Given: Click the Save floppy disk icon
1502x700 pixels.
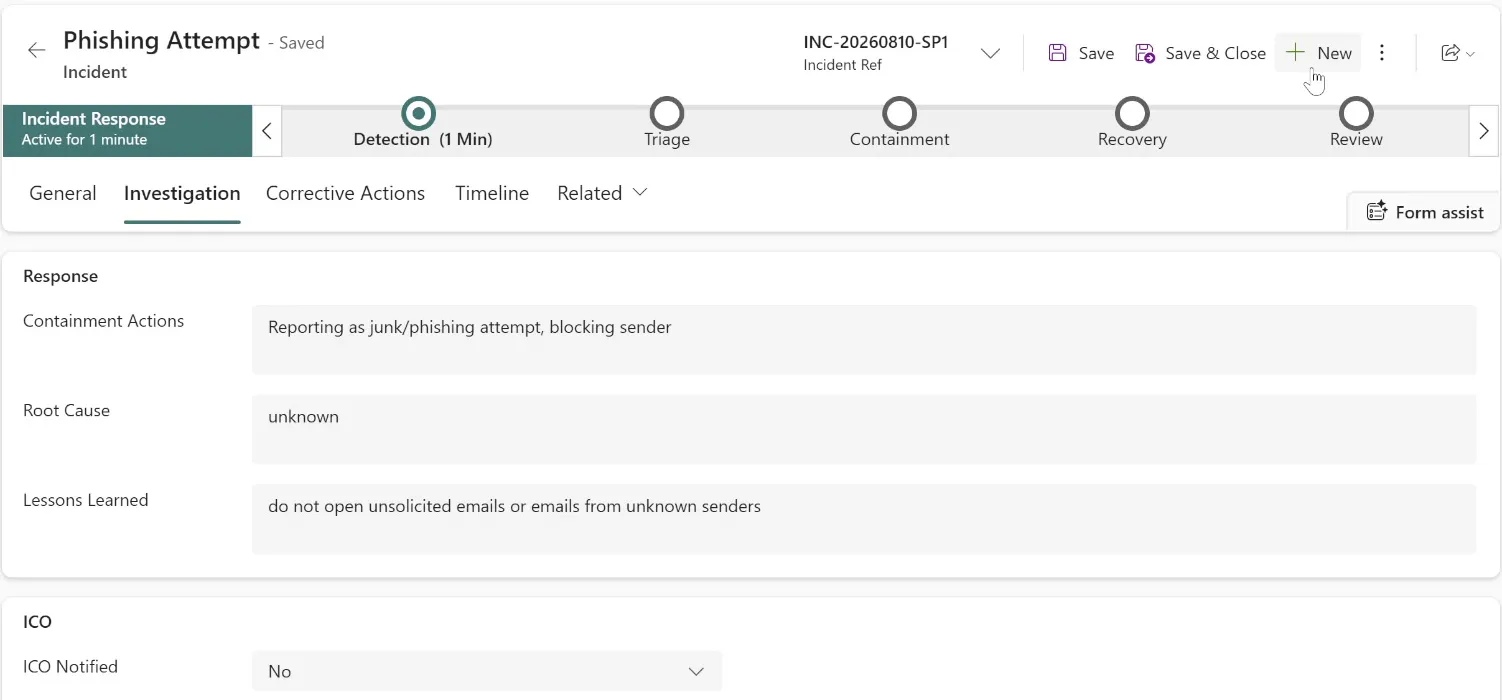Looking at the screenshot, I should pos(1057,53).
